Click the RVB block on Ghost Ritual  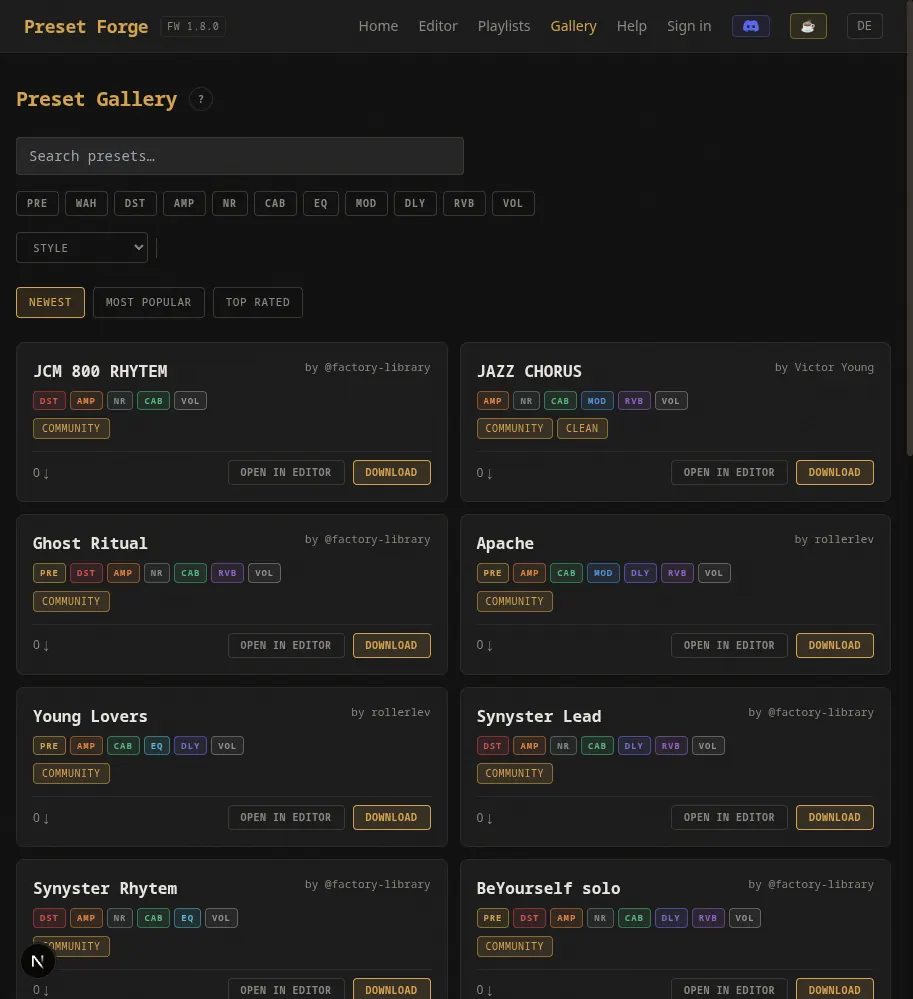click(x=227, y=573)
